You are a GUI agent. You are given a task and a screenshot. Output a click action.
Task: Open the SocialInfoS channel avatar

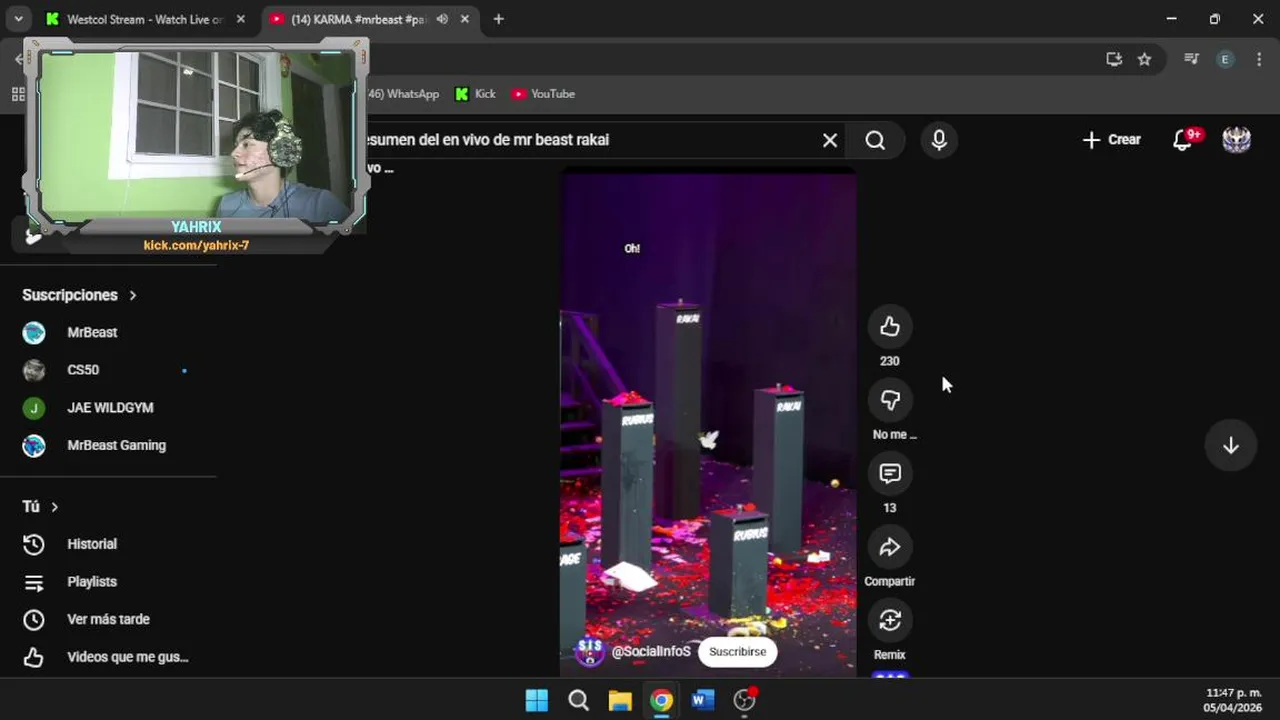pos(590,652)
